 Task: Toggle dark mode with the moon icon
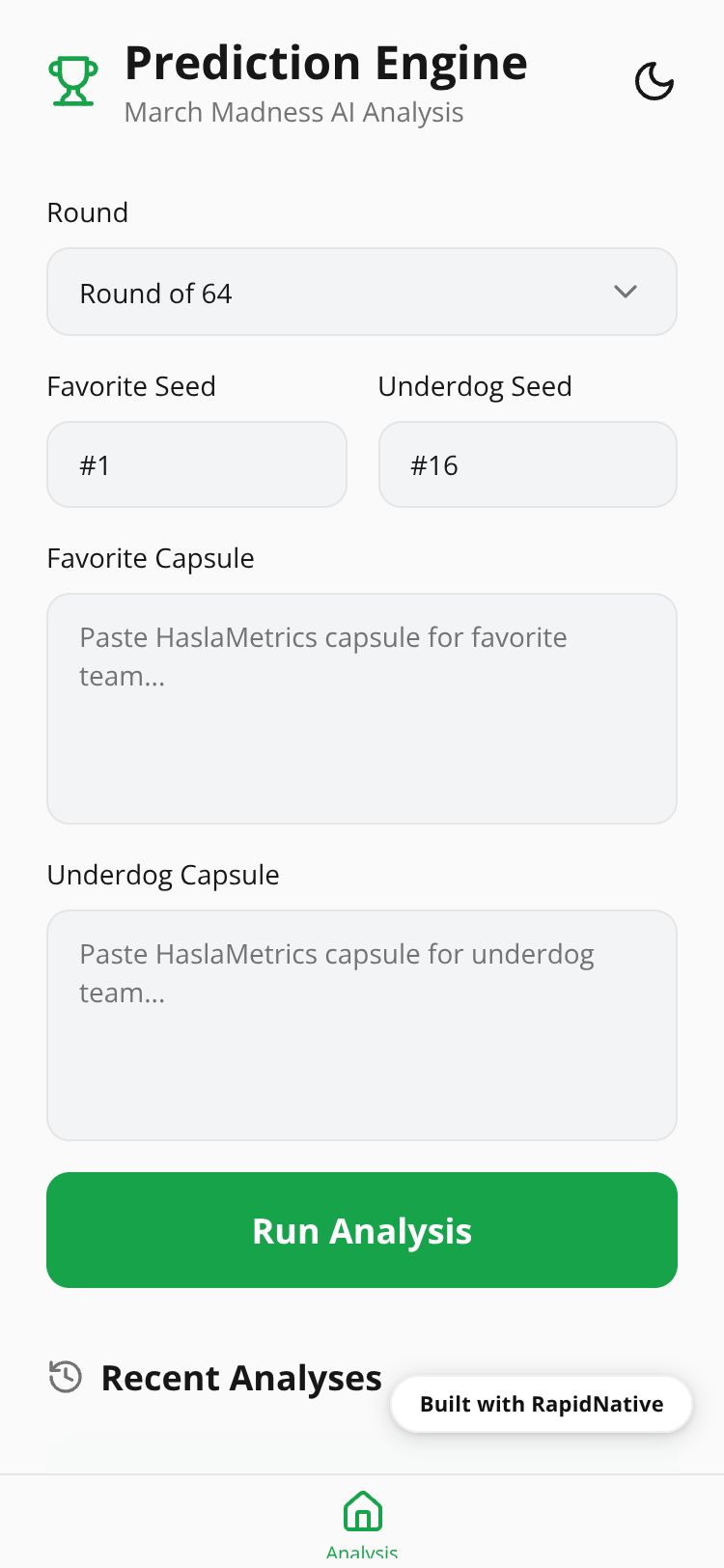654,81
